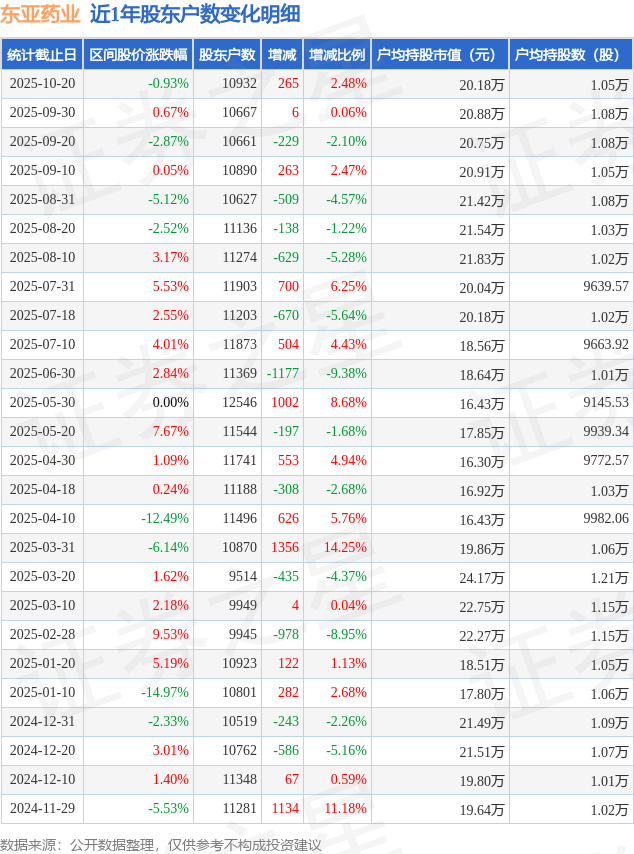Screen dimensions: 634x854
Task: Click the 2025-06-30 date row
Action: pos(42,374)
